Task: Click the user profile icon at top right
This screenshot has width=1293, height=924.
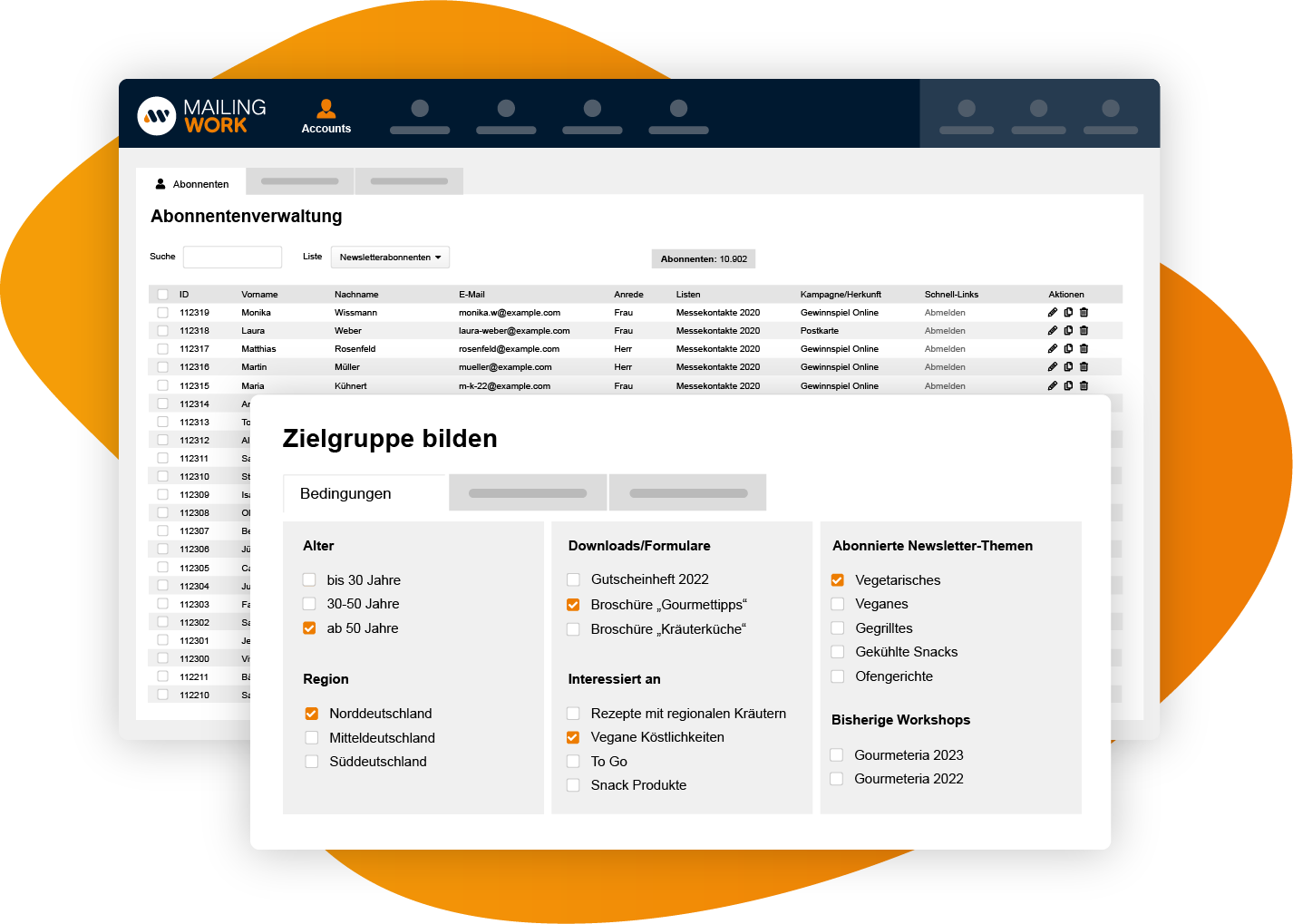Action: pos(1111,109)
